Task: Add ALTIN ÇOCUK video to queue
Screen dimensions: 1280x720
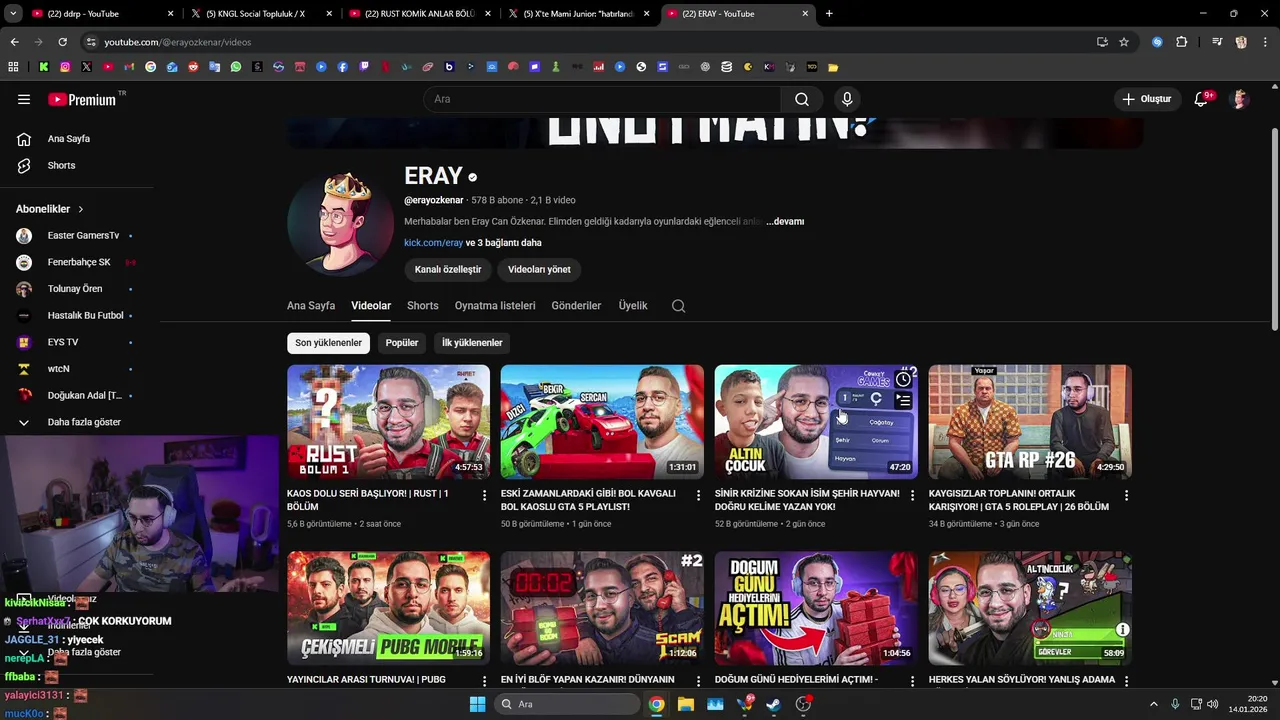Action: coord(903,400)
